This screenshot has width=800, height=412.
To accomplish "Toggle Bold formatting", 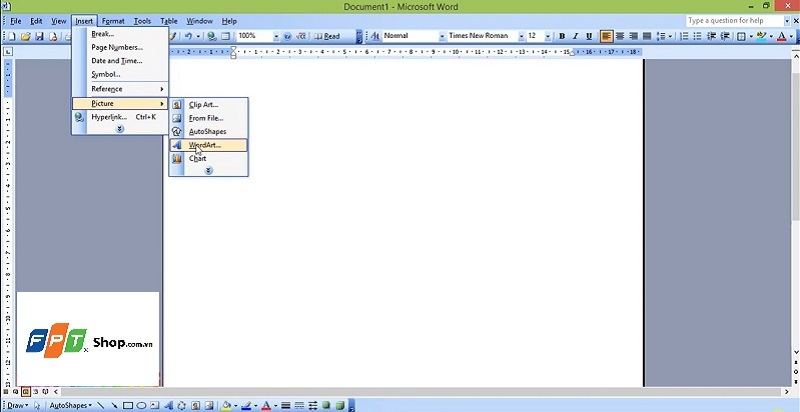I will (562, 36).
